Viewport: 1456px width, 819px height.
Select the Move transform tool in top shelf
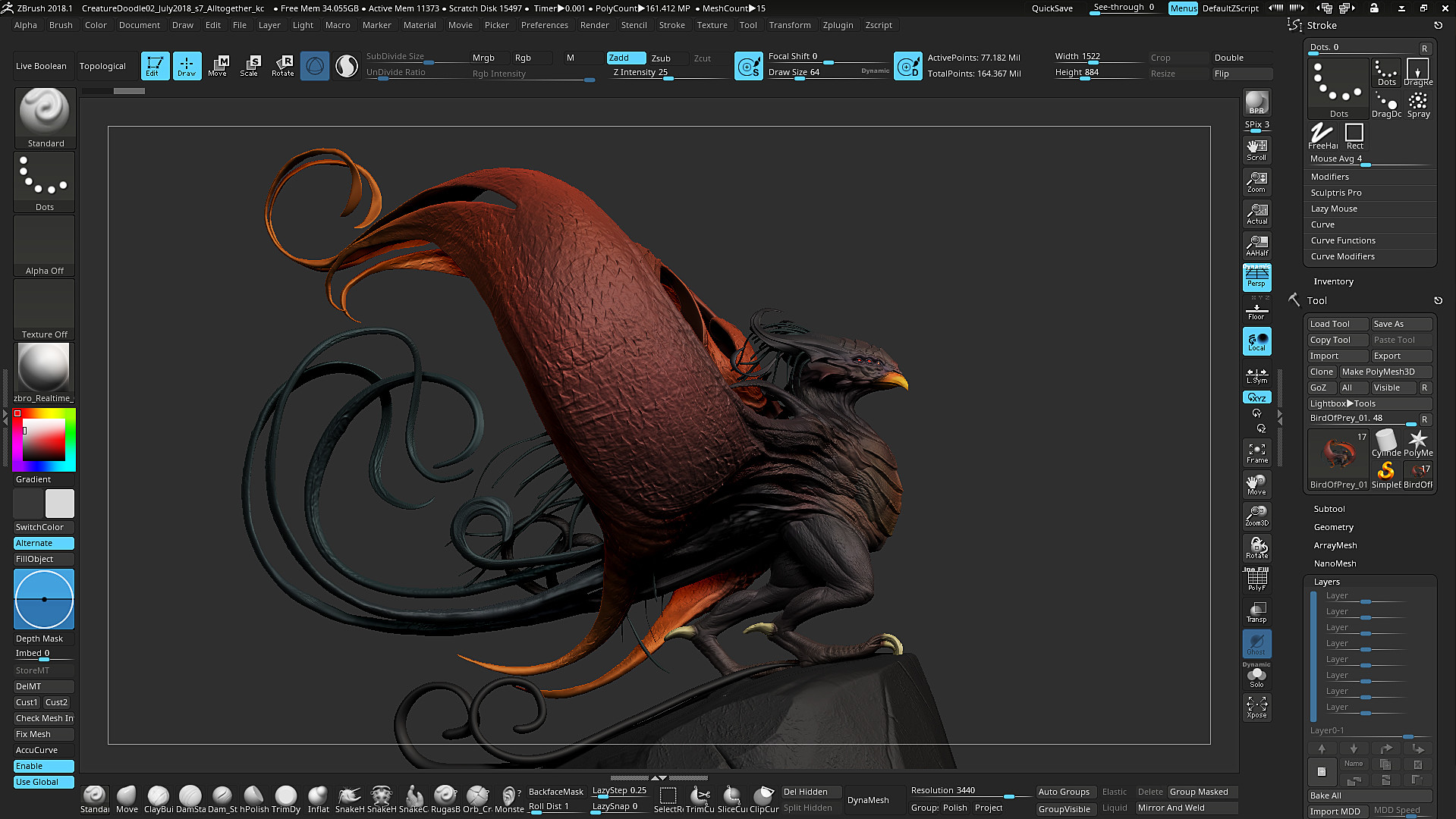point(218,66)
